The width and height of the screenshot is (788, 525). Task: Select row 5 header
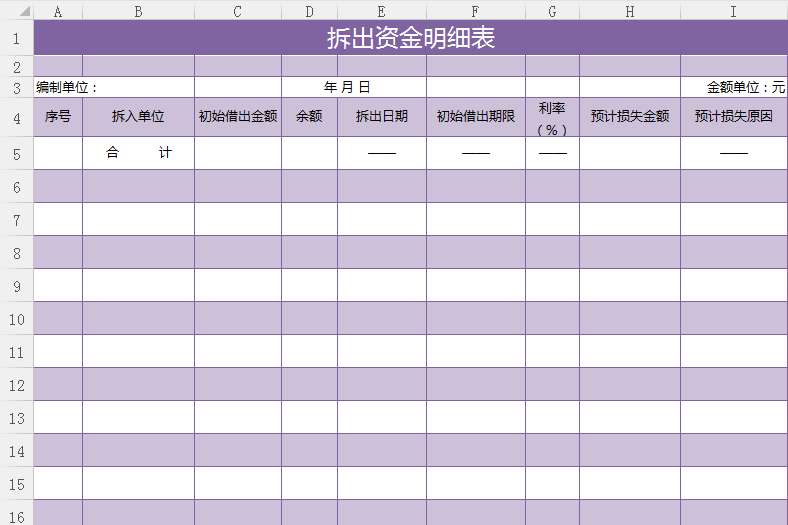(16, 153)
